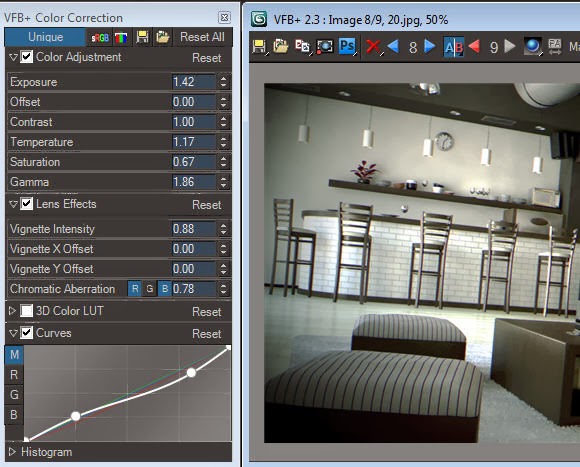Toggle the Curves checkbox
This screenshot has width=580, height=467.
click(26, 333)
